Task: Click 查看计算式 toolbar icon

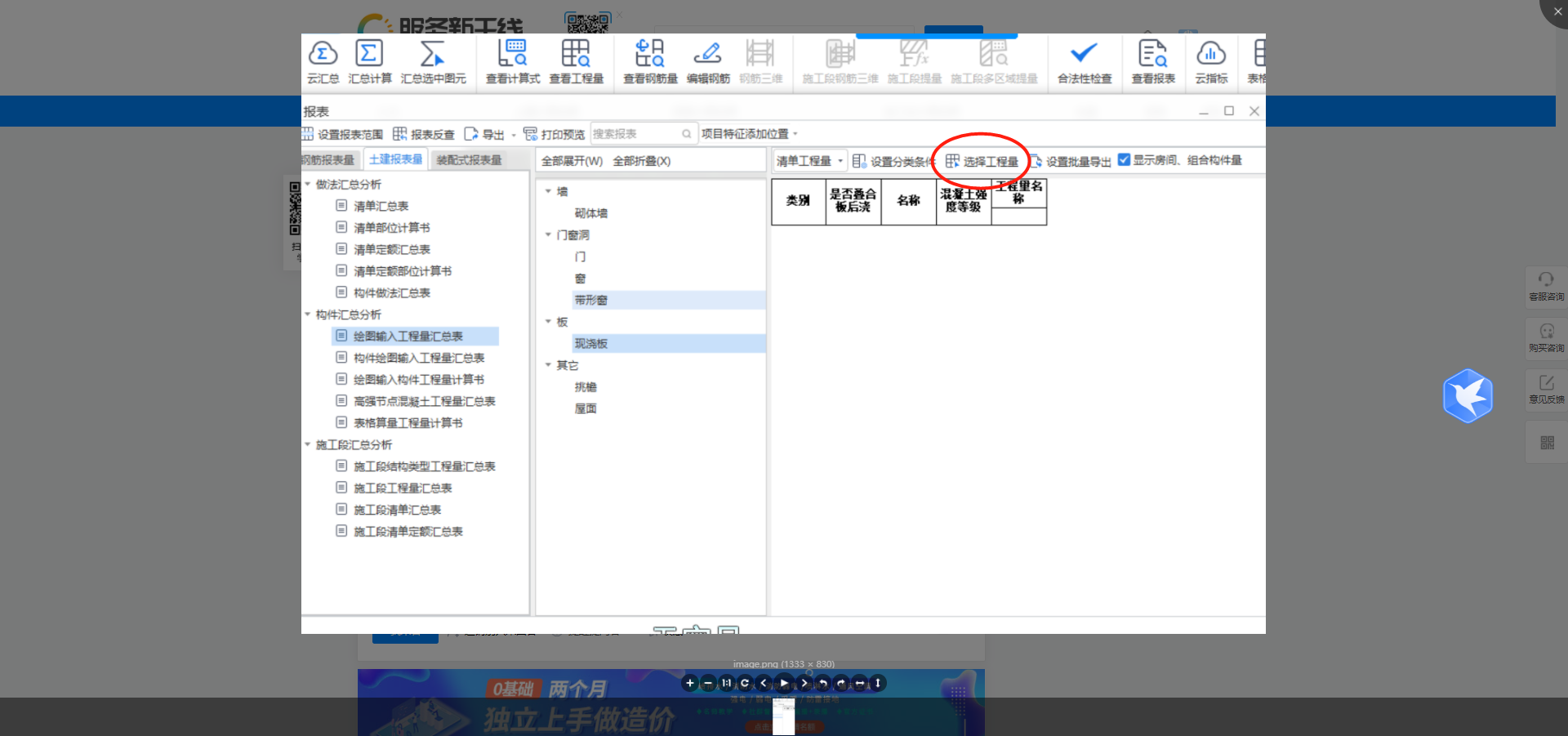Action: [513, 63]
